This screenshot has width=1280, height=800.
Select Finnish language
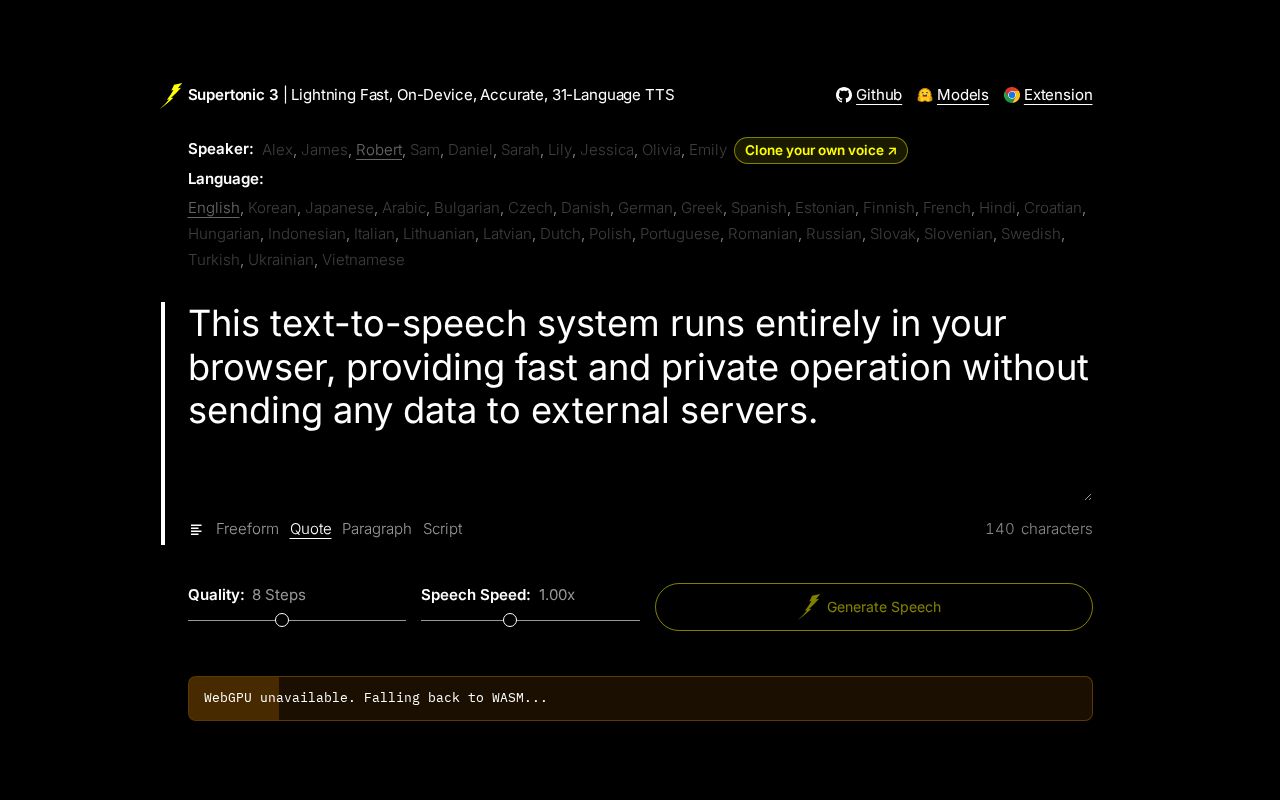tap(889, 208)
